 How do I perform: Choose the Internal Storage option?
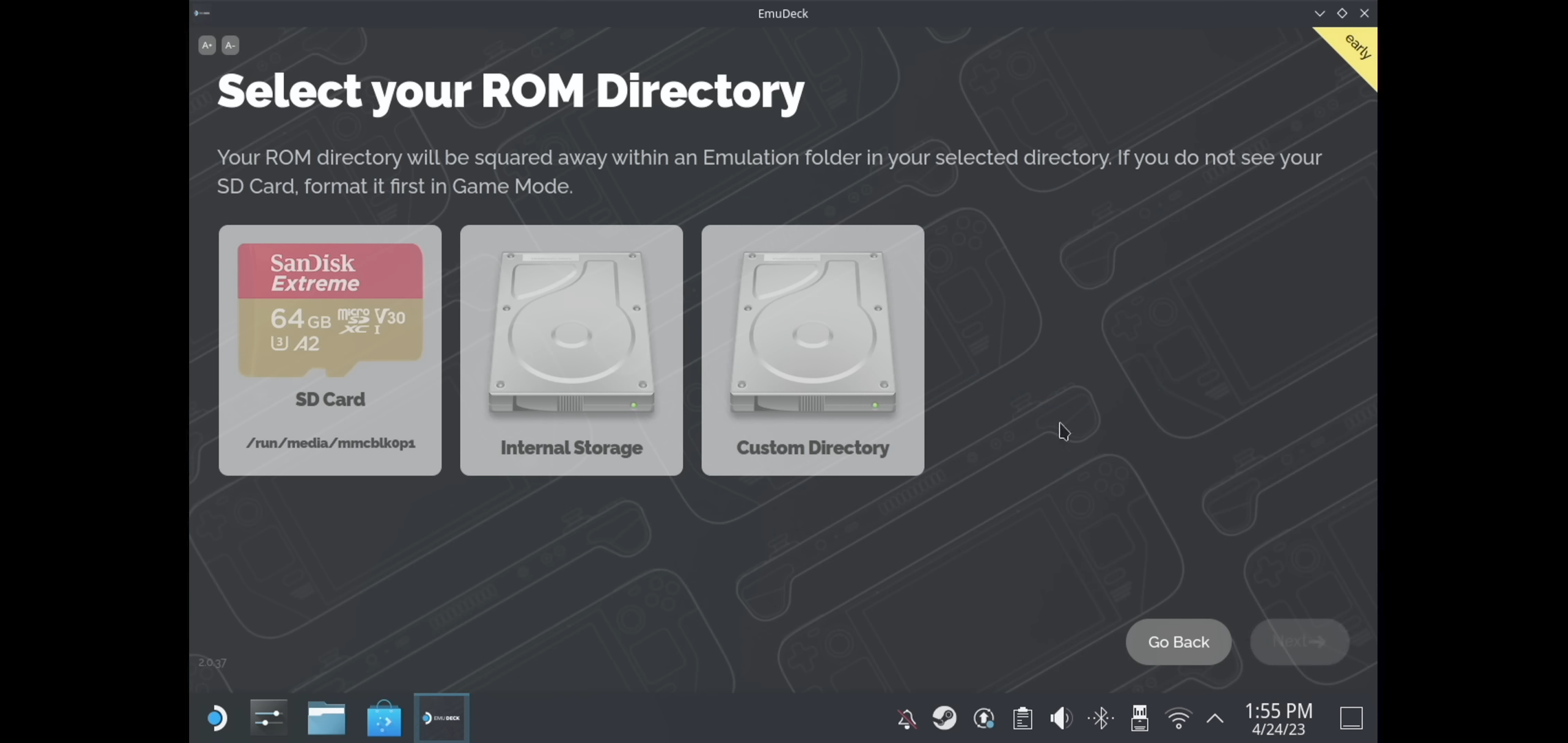tap(571, 349)
